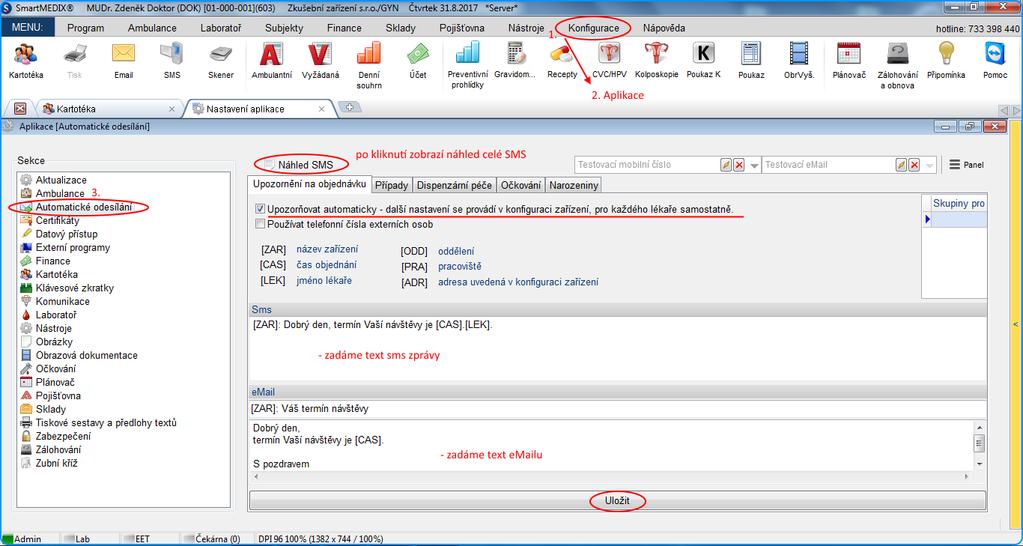Insert the čas objednání placeholder link
The image size is (1023, 546).
(x=326, y=265)
